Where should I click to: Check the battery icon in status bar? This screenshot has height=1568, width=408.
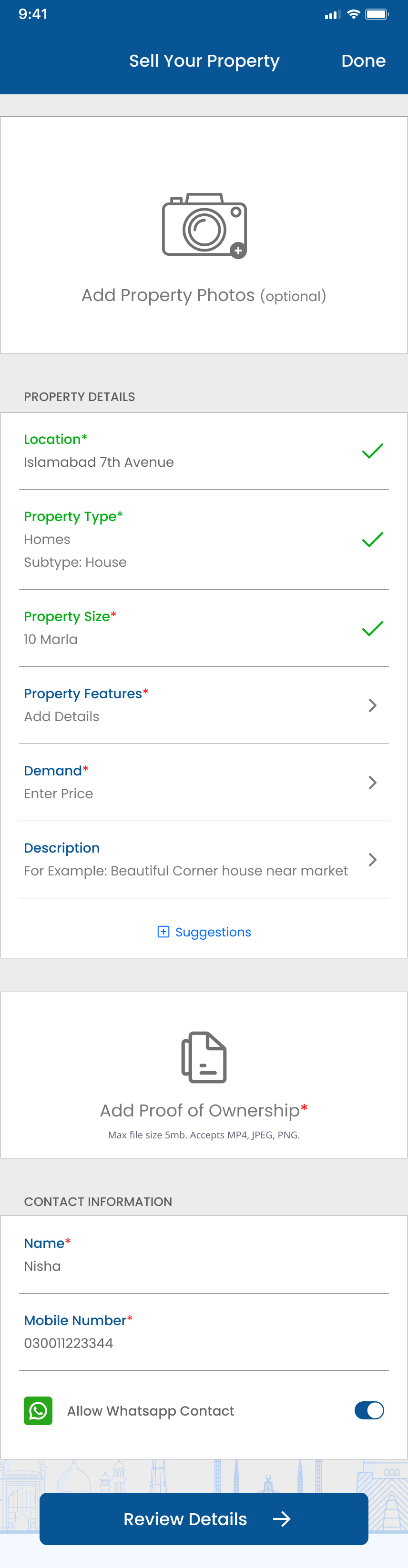coord(377,15)
